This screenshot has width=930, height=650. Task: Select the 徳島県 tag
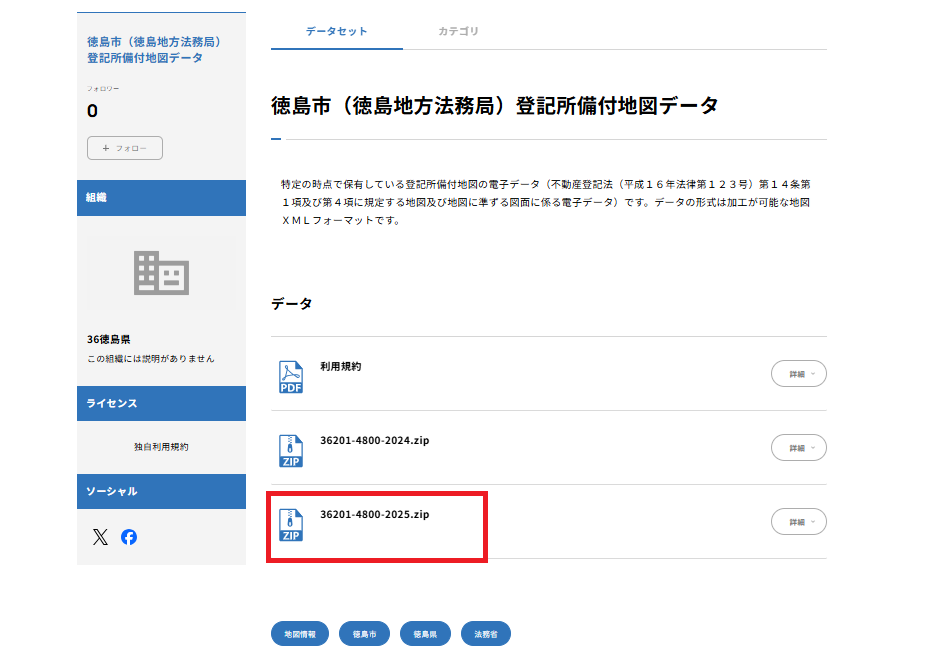(x=425, y=634)
